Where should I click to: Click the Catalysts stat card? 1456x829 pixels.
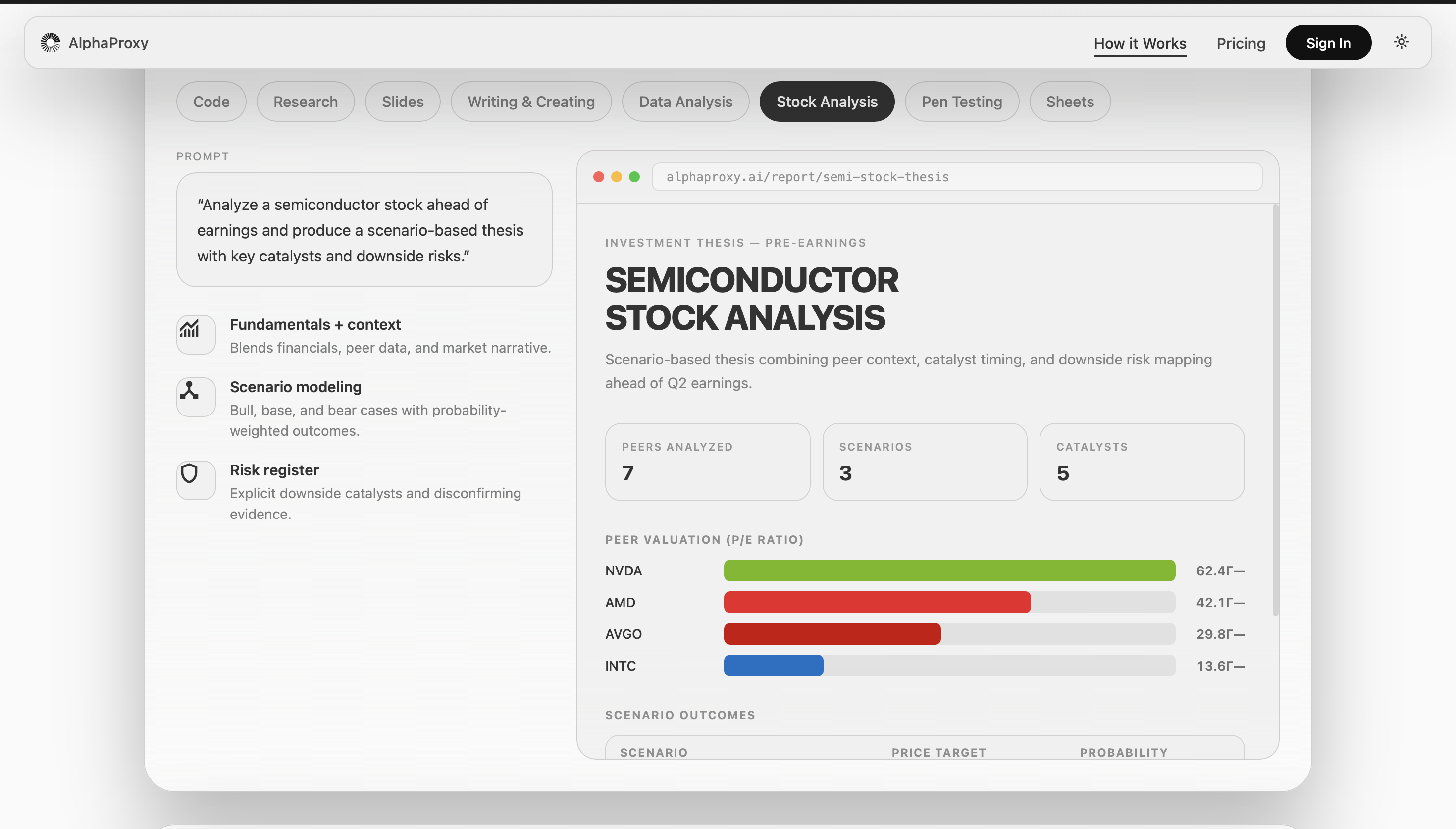tap(1142, 462)
